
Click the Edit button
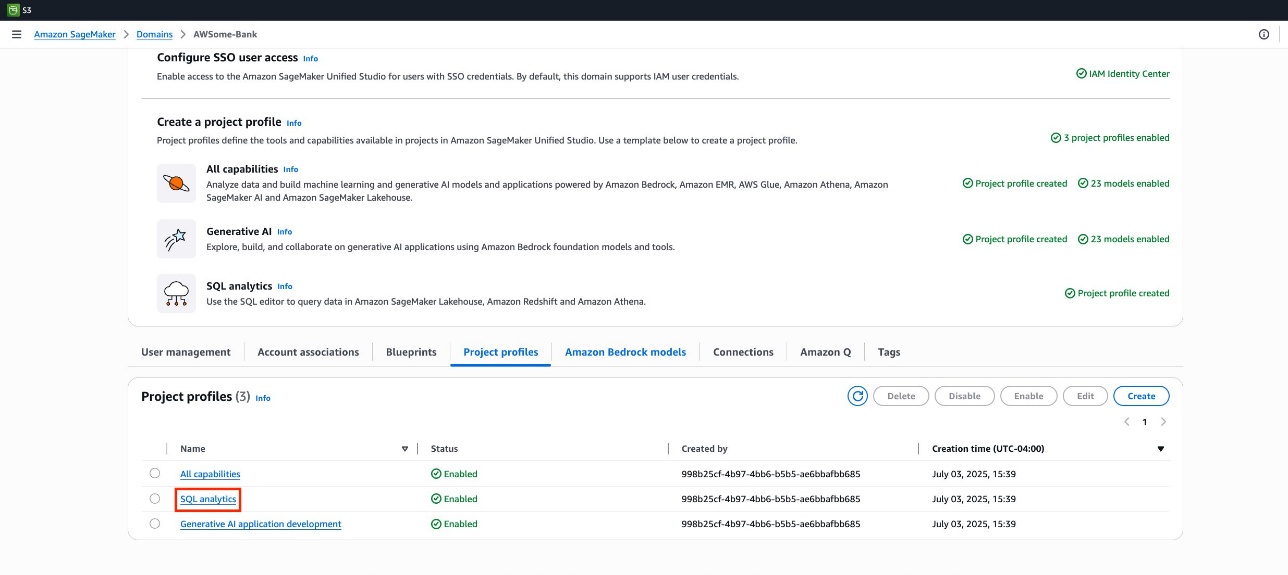1085,396
